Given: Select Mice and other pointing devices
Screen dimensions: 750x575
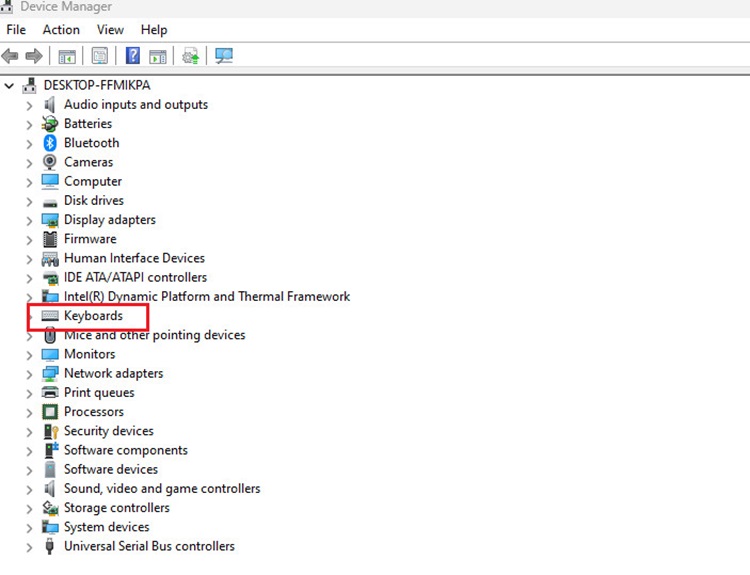Looking at the screenshot, I should coord(154,335).
